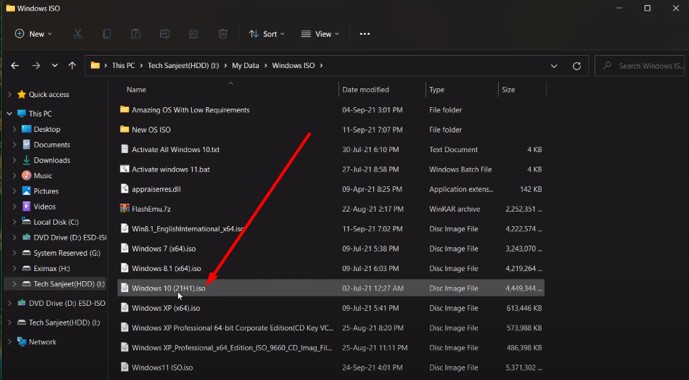Click the Paste clipboard icon
Image resolution: width=689 pixels, height=380 pixels.
(x=136, y=34)
